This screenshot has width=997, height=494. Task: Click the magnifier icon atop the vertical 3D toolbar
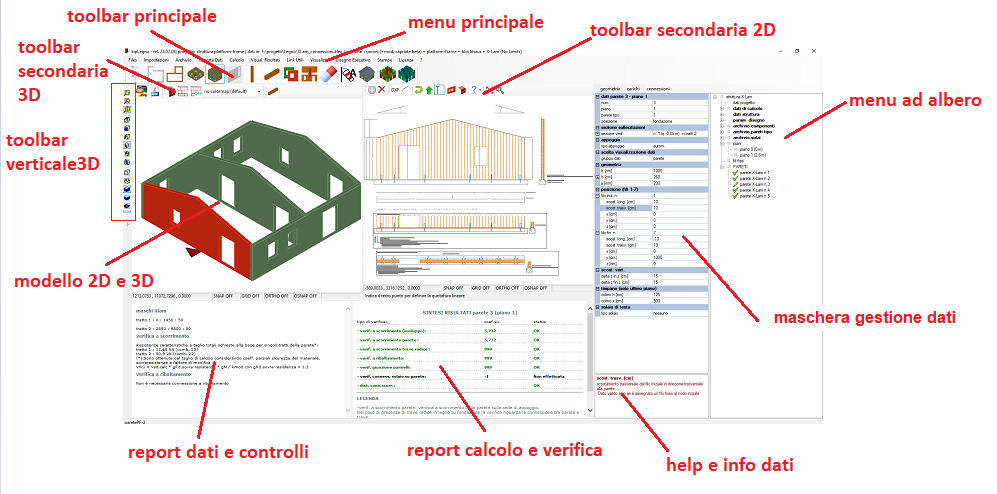click(x=127, y=92)
